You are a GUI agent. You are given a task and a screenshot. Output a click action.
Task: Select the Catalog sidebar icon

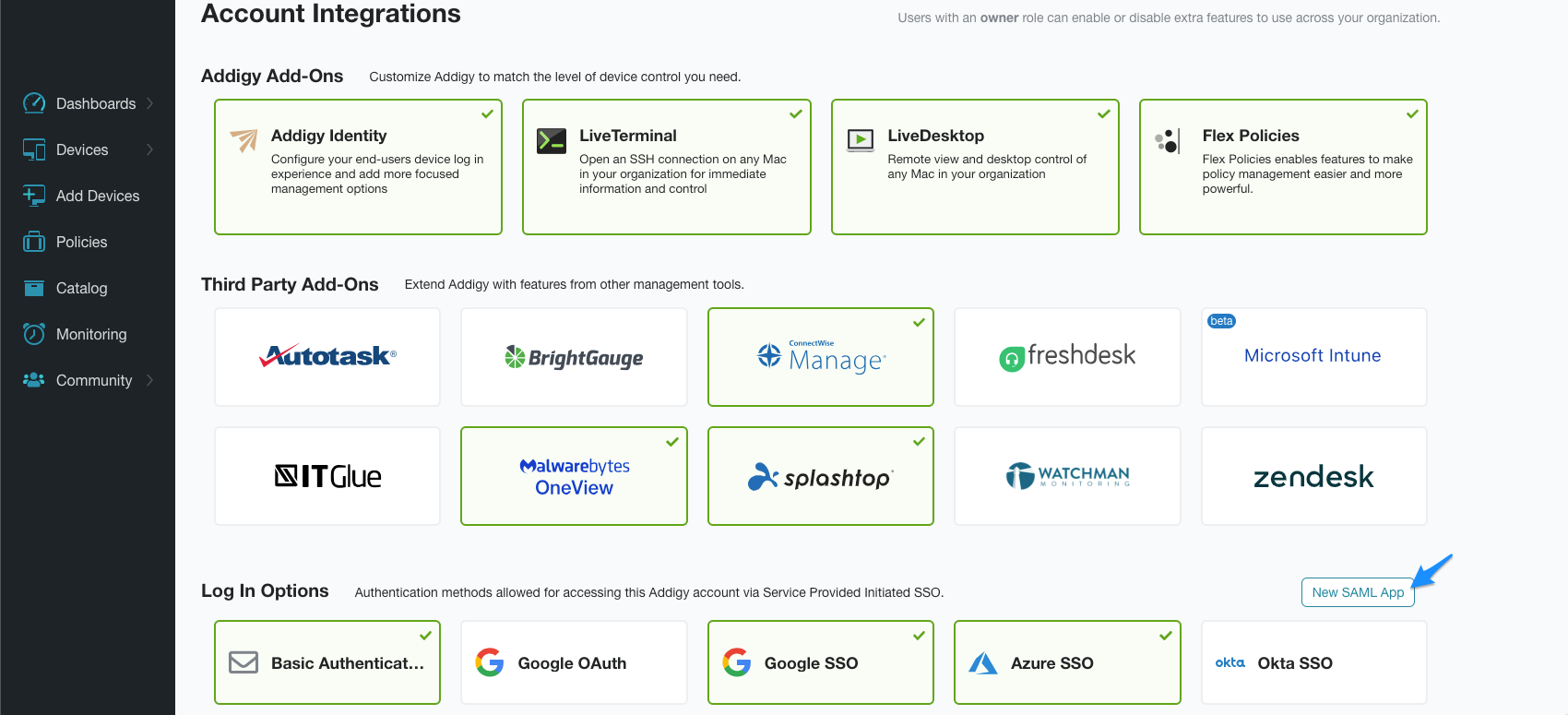pos(34,288)
